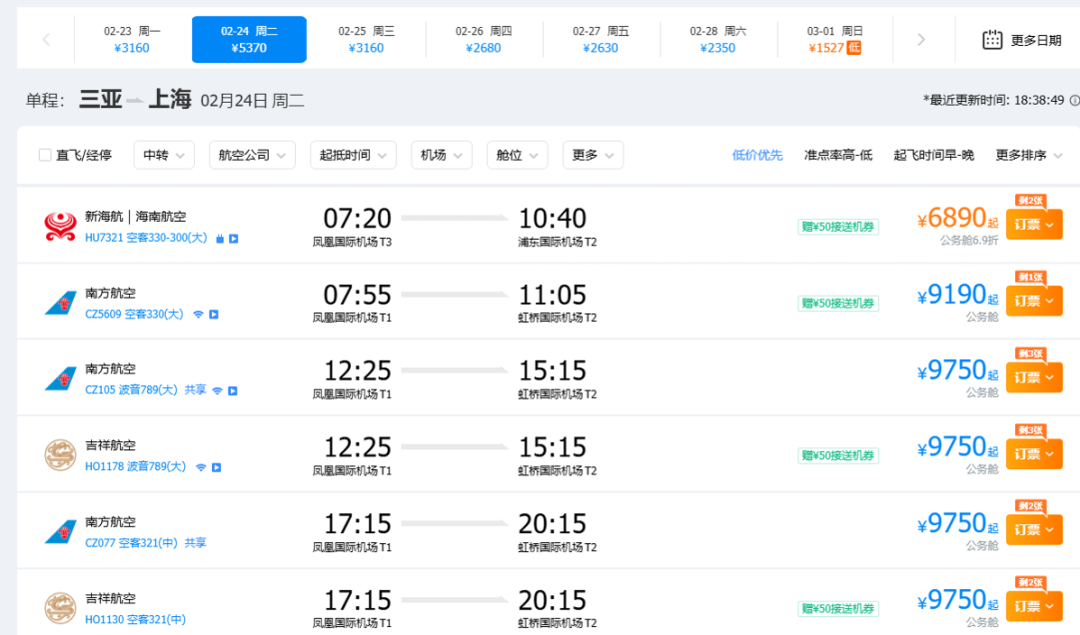Click the info icon beside update time
This screenshot has height=635, width=1080.
[1074, 101]
